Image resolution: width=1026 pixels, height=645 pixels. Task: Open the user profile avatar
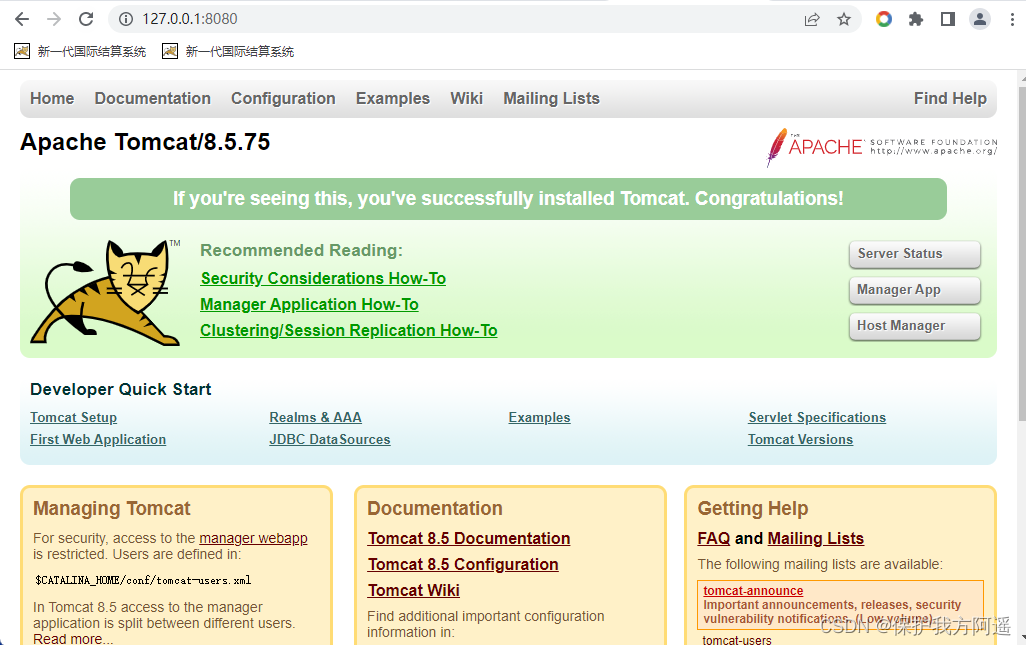[980, 19]
